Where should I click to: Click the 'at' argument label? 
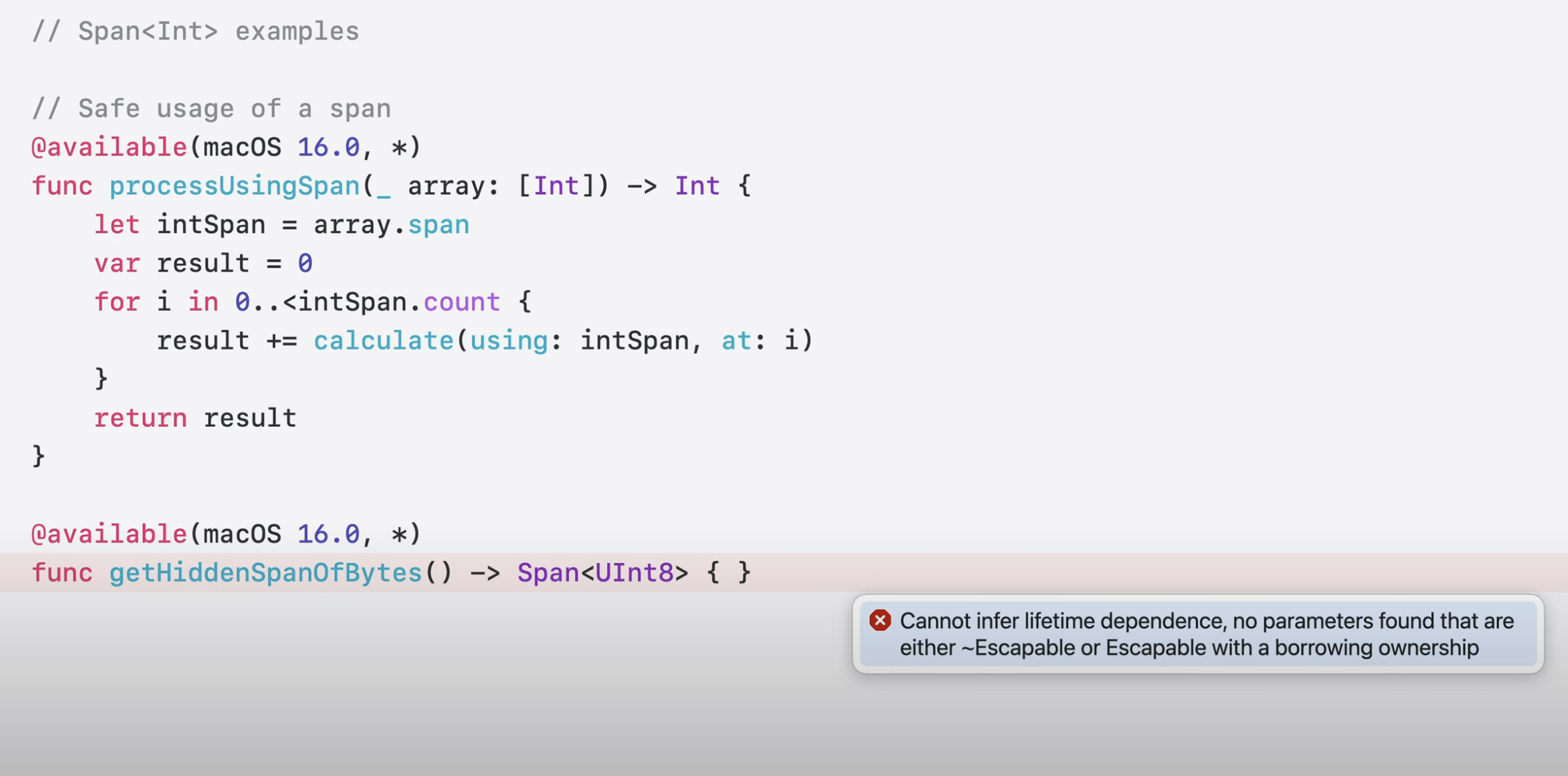coord(735,341)
